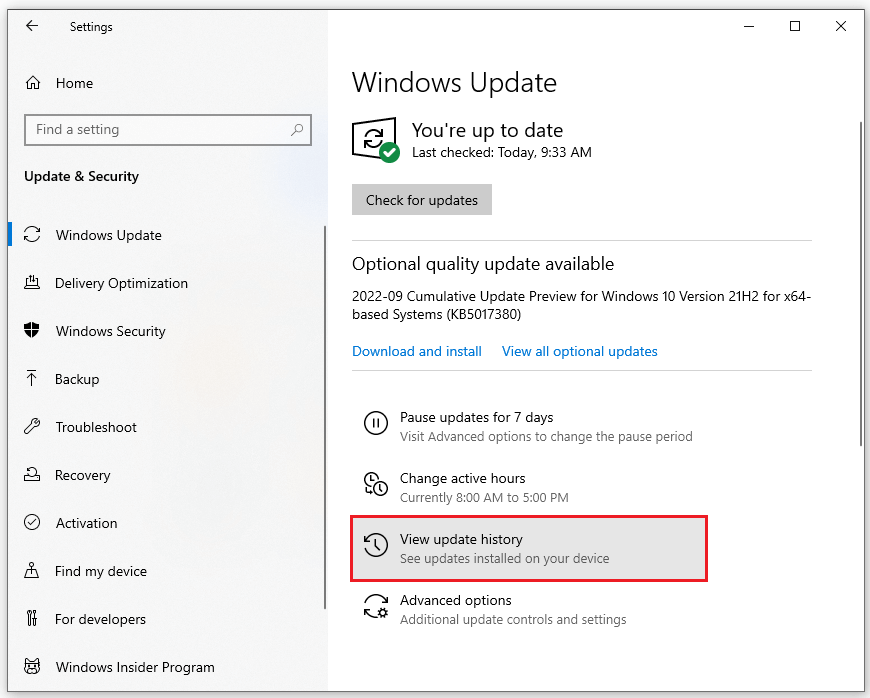Select the Troubleshoot wrench icon
This screenshot has width=870, height=698.
coord(33,427)
